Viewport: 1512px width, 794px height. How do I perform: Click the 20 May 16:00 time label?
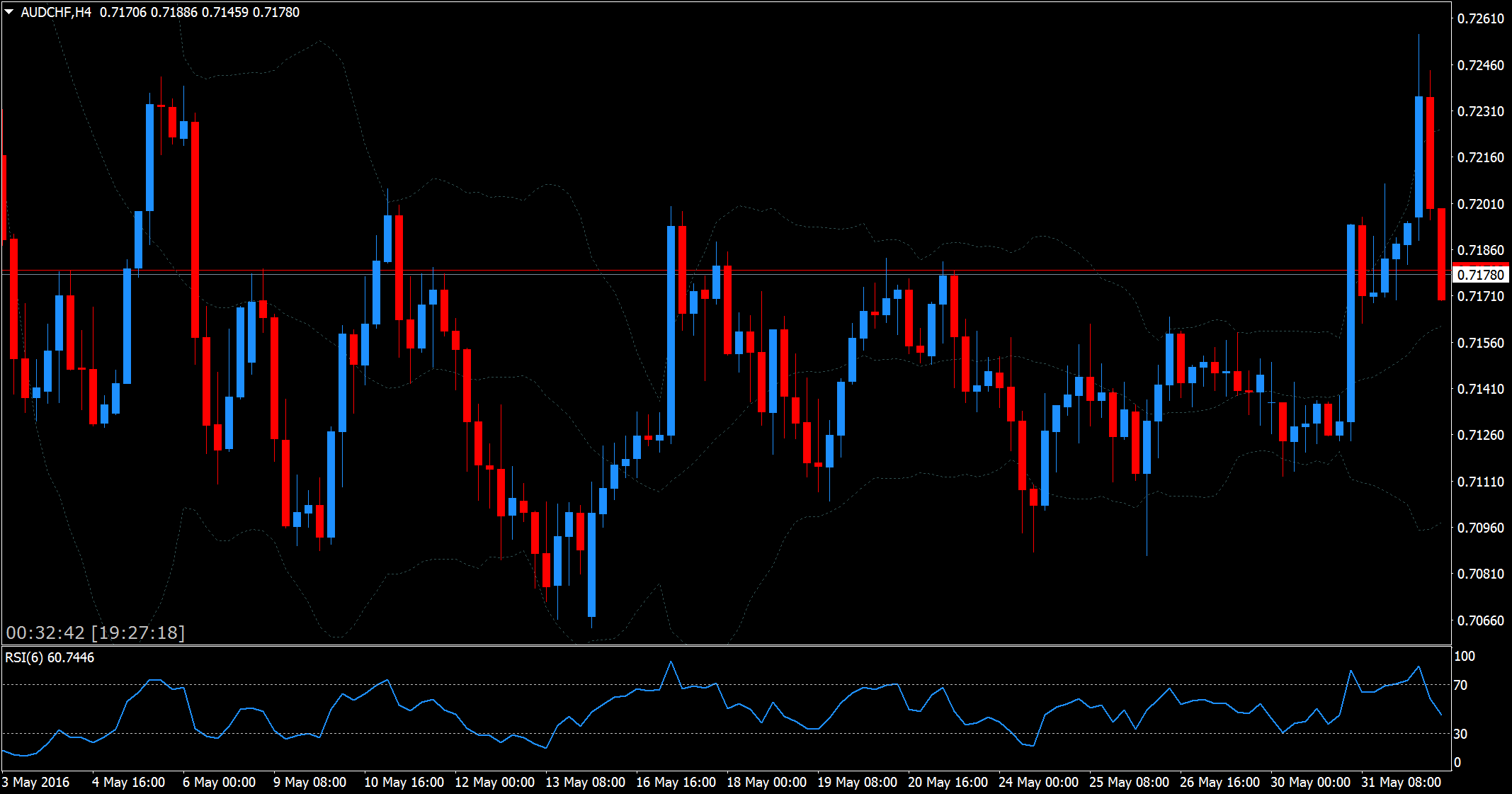[948, 782]
